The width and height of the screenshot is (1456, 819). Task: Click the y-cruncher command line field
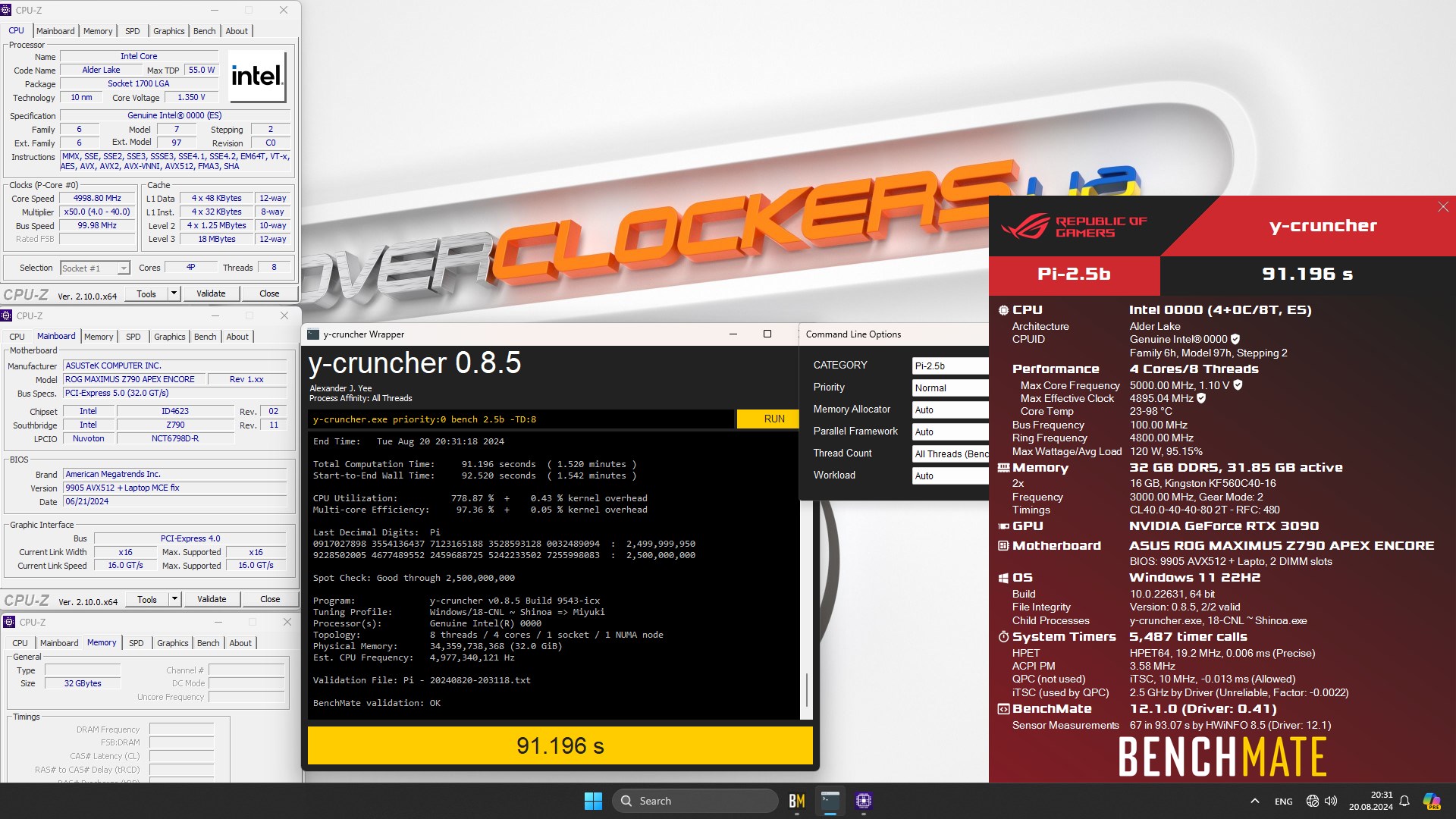[521, 419]
